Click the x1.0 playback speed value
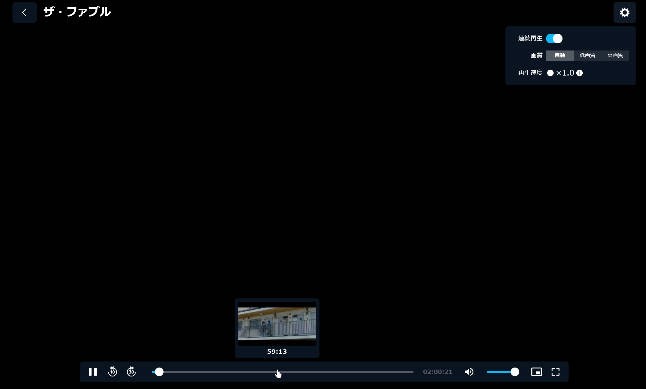 click(565, 73)
